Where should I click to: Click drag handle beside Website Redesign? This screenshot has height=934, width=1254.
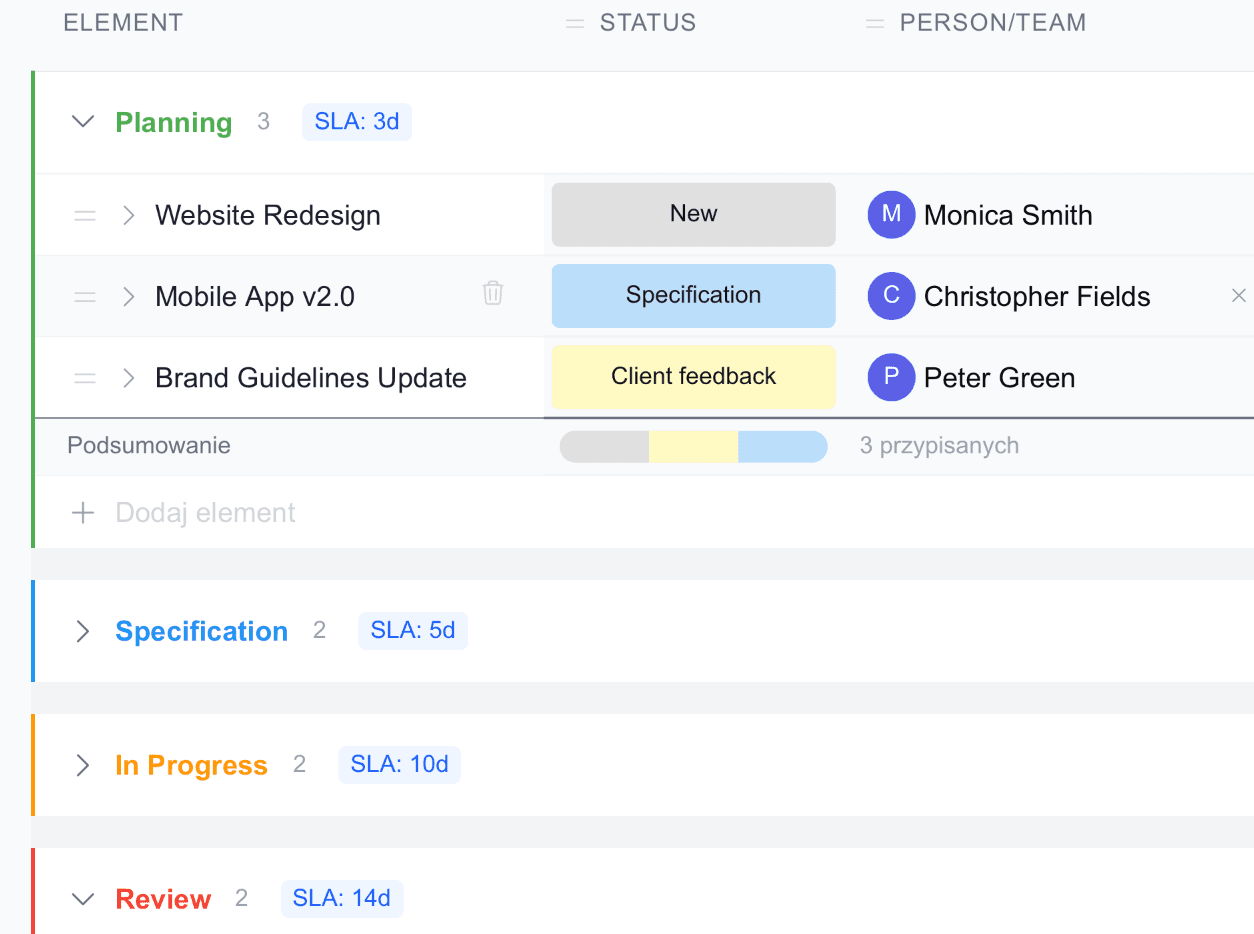(85, 215)
